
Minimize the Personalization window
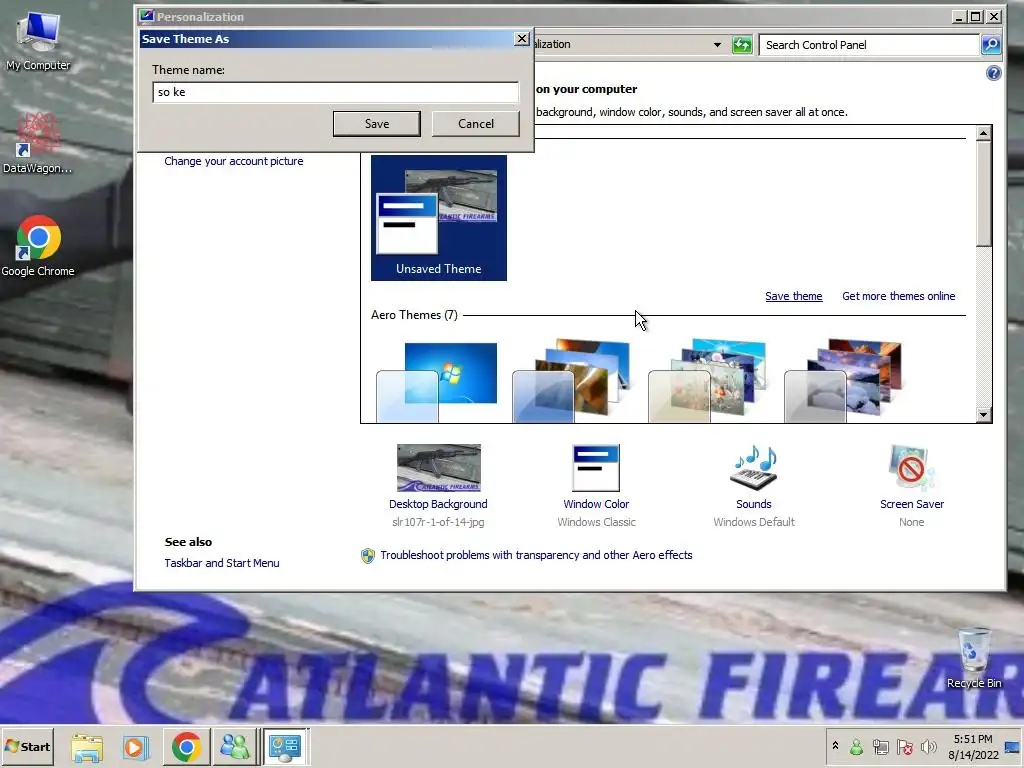click(x=958, y=16)
